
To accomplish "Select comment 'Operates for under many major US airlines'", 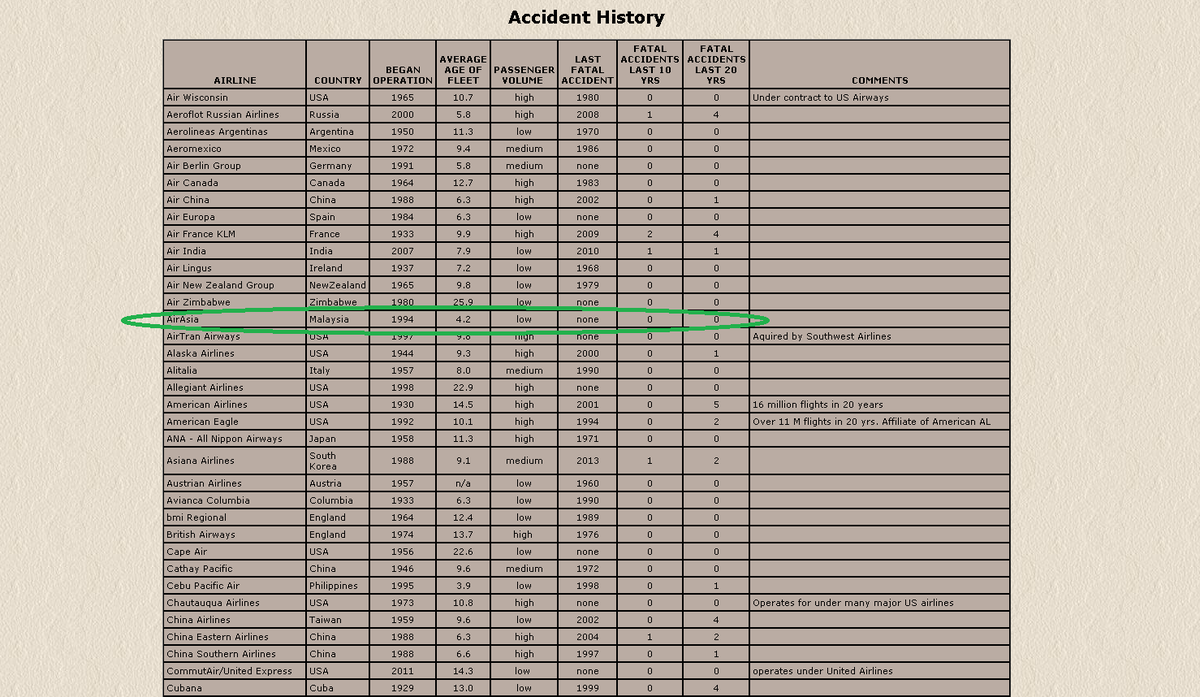I will point(853,602).
